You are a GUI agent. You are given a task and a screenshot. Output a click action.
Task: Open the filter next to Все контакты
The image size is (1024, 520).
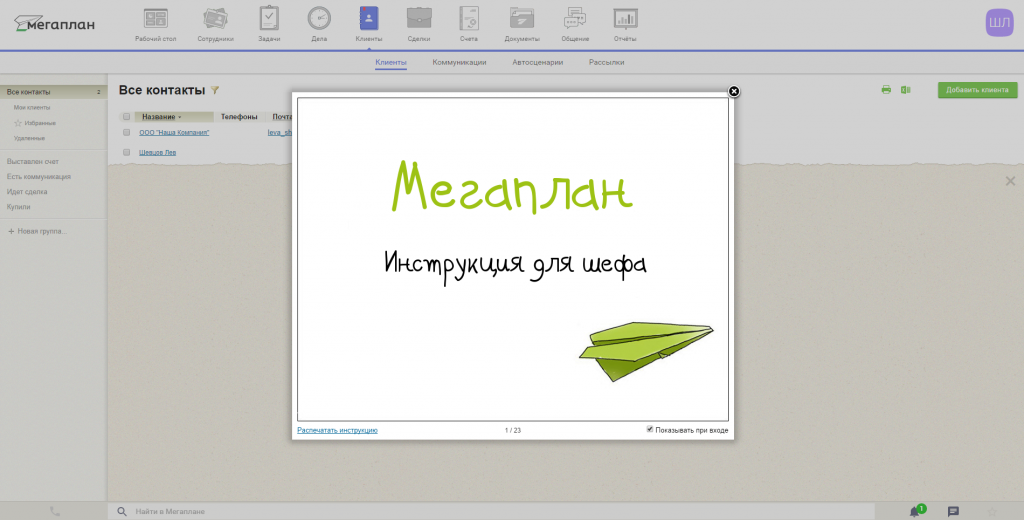pyautogui.click(x=215, y=90)
